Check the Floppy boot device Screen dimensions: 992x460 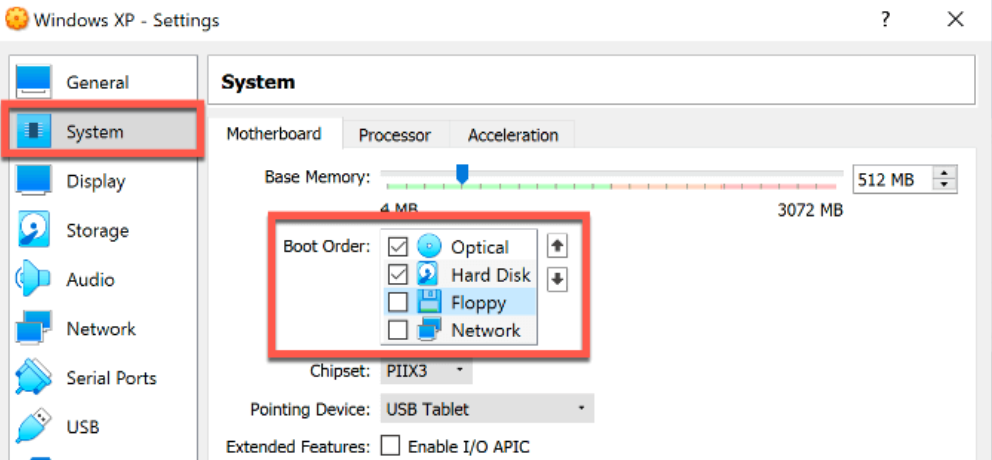[398, 302]
